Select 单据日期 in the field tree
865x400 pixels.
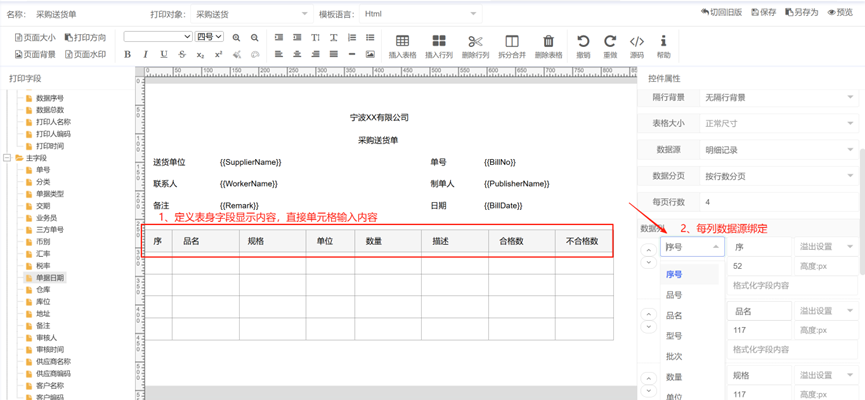(x=50, y=278)
